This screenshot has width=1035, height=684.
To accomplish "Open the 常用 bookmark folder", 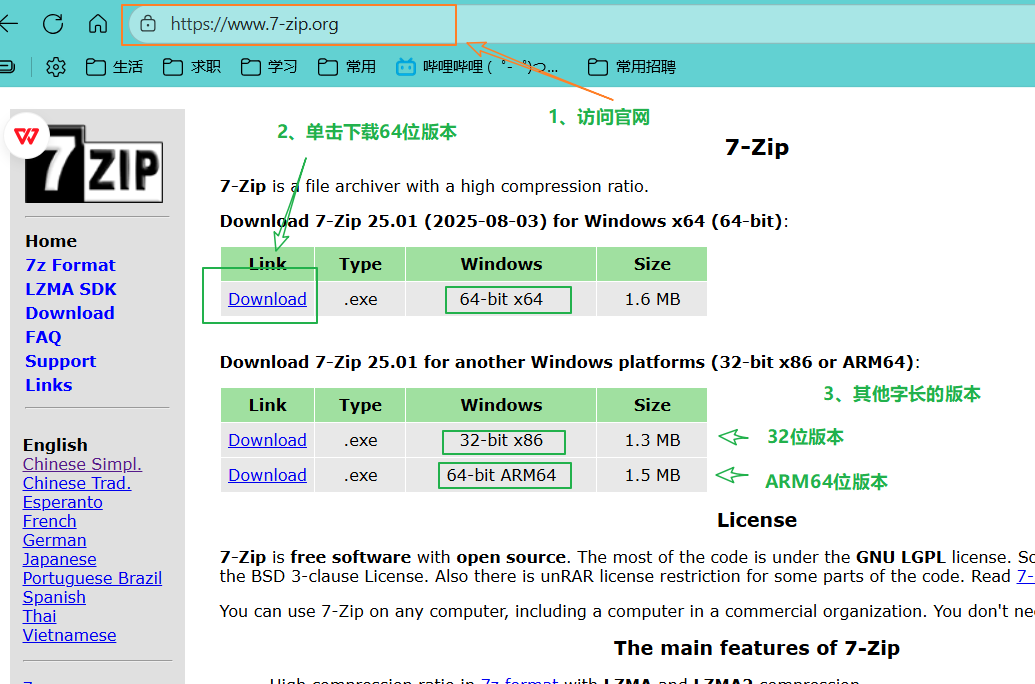I will [347, 67].
